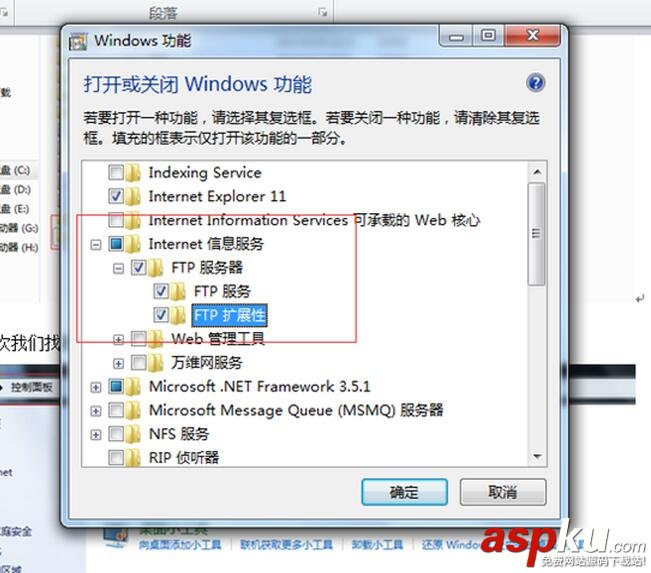Click the Windows Features title bar icon
Image resolution: width=651 pixels, height=573 pixels.
pos(78,42)
